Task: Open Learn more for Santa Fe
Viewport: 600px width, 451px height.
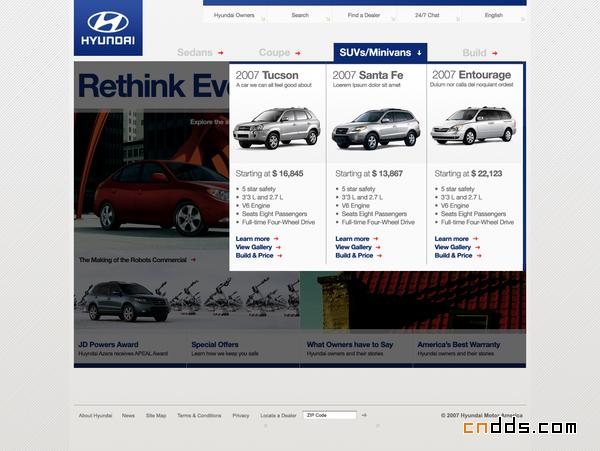Action: pos(352,239)
